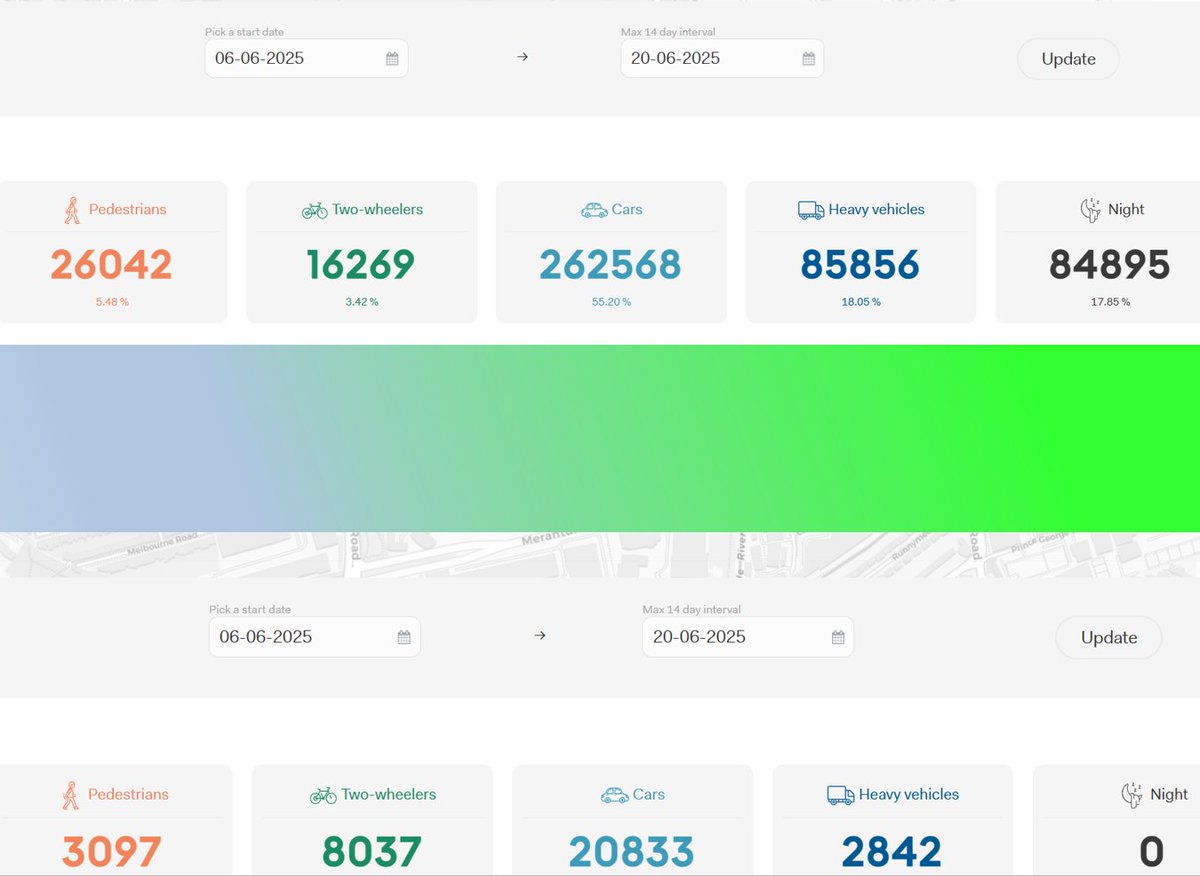Click night icon in the 84895 card

coord(1091,210)
